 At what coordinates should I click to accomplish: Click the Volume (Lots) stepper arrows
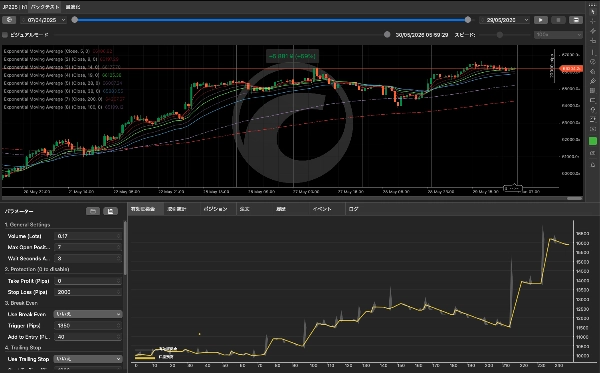click(x=119, y=236)
